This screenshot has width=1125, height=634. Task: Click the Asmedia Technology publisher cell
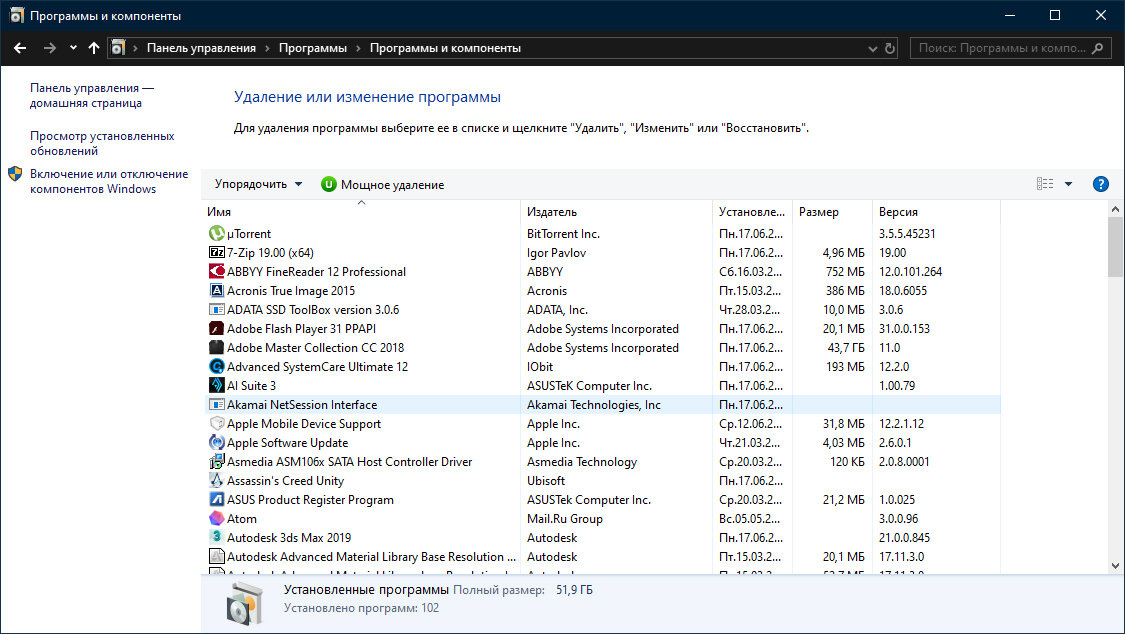point(582,462)
